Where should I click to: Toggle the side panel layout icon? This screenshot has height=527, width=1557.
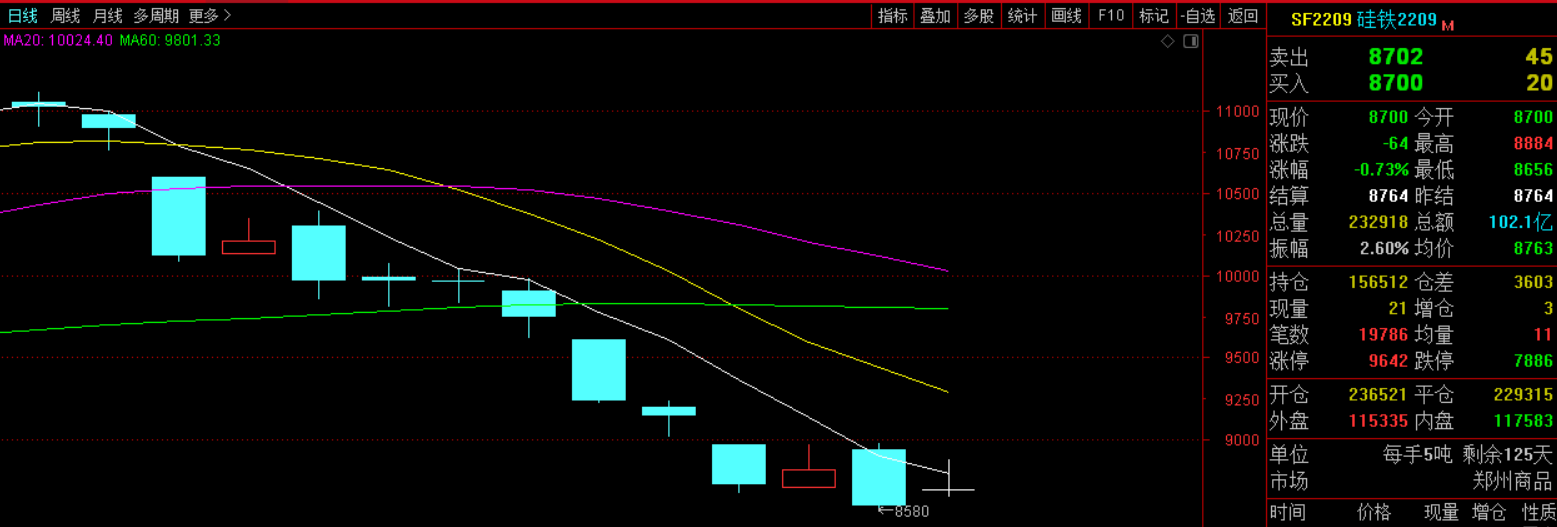point(1190,41)
